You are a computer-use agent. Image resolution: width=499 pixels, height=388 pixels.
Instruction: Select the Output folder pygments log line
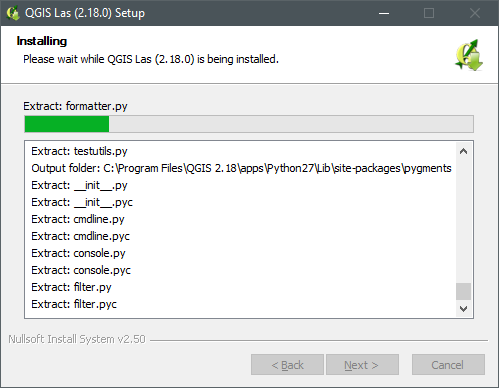coord(241,168)
